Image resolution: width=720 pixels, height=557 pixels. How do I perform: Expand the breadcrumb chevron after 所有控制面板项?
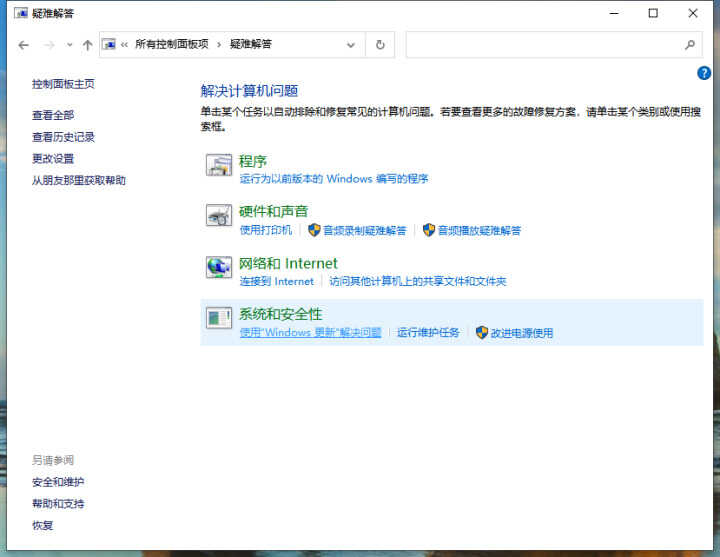point(219,45)
